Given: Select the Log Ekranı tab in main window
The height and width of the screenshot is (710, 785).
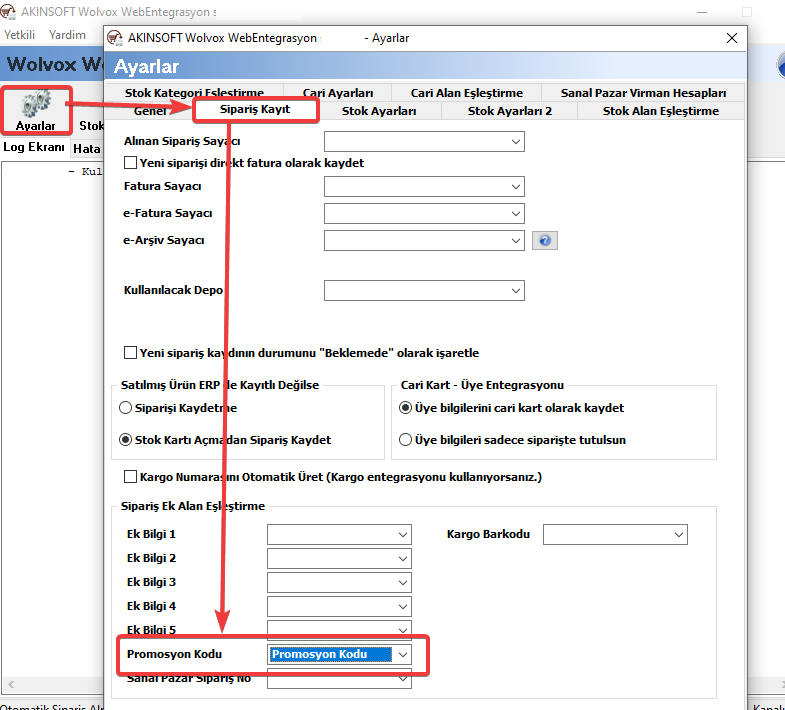Looking at the screenshot, I should tap(34, 147).
